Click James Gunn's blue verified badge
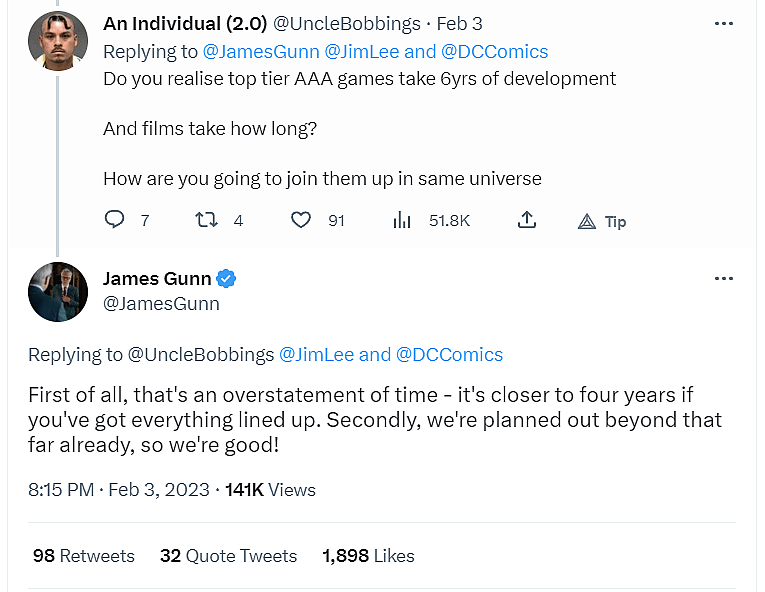 coord(227,278)
